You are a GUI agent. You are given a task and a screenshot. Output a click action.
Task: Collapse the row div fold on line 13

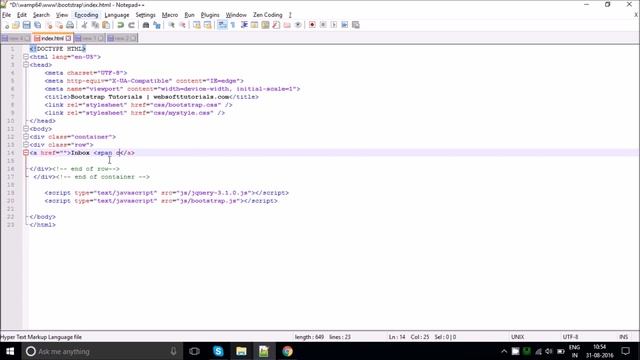click(x=26, y=144)
